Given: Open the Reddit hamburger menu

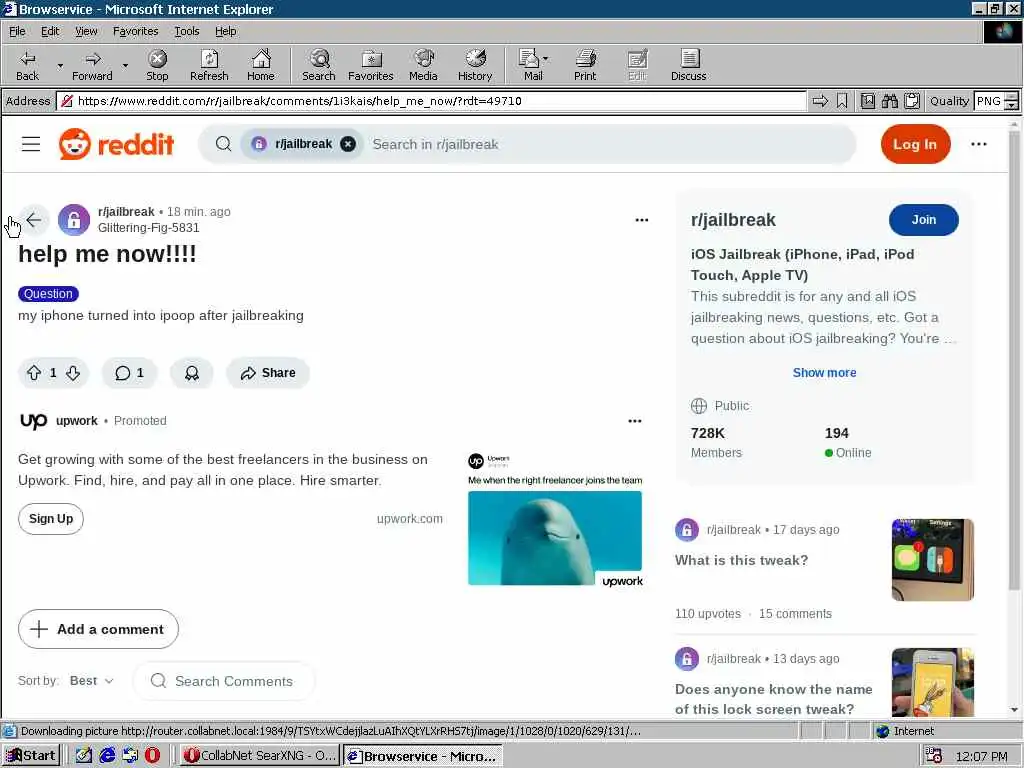Looking at the screenshot, I should point(31,144).
